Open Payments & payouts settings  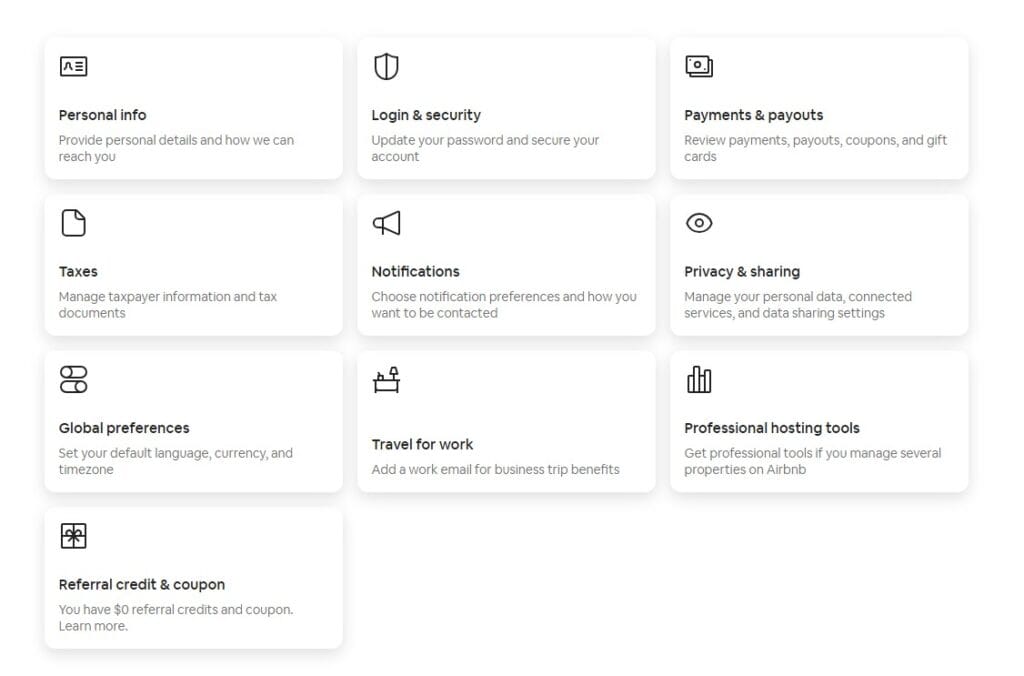pos(819,108)
